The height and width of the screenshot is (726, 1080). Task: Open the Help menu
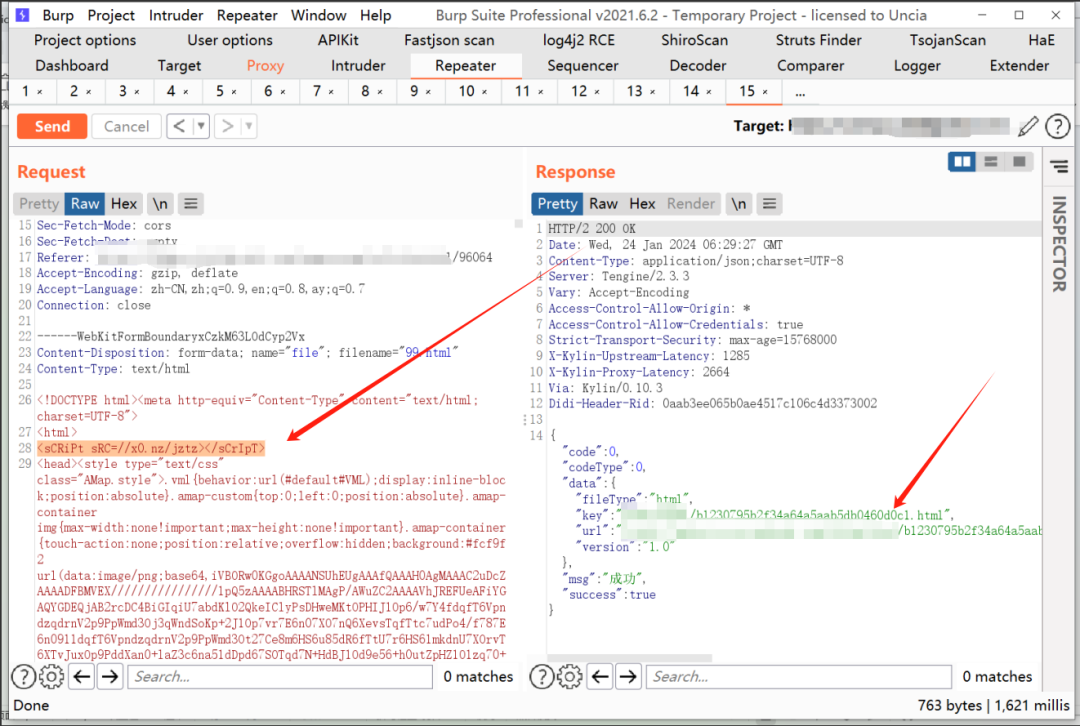[x=375, y=15]
